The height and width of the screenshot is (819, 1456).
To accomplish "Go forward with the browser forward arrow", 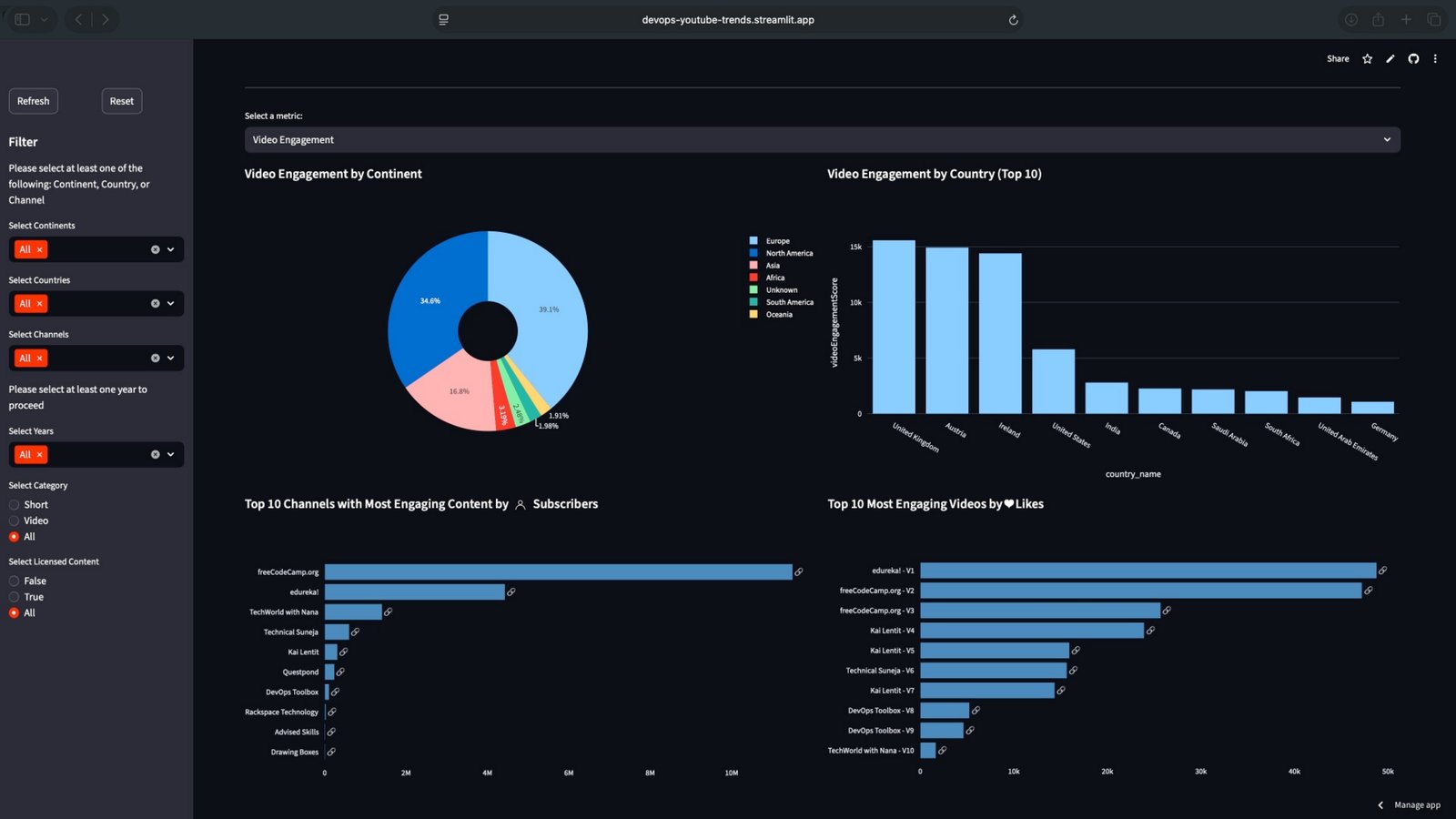I will 106,19.
